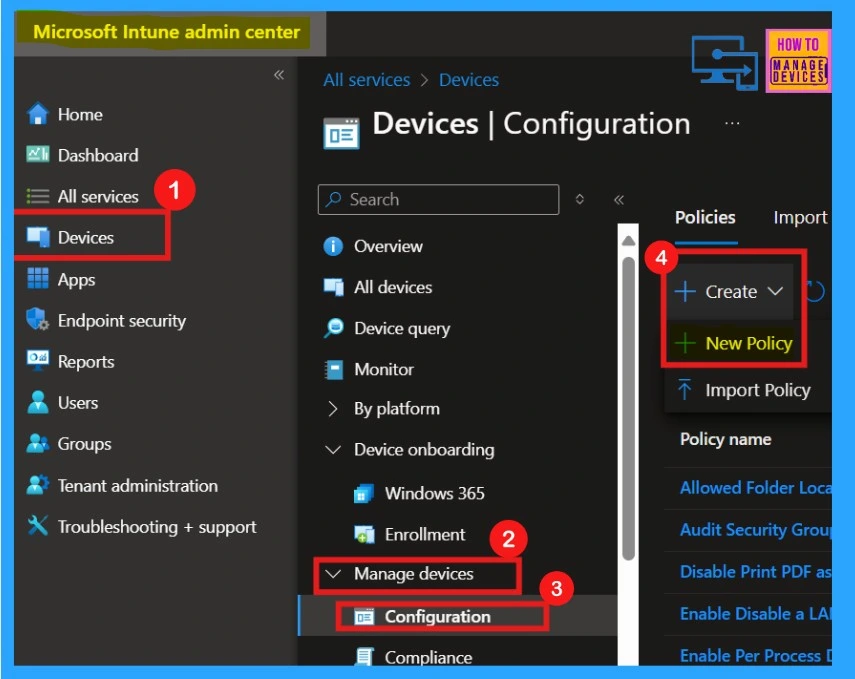Click the Dashboard chart icon

[x=38, y=155]
